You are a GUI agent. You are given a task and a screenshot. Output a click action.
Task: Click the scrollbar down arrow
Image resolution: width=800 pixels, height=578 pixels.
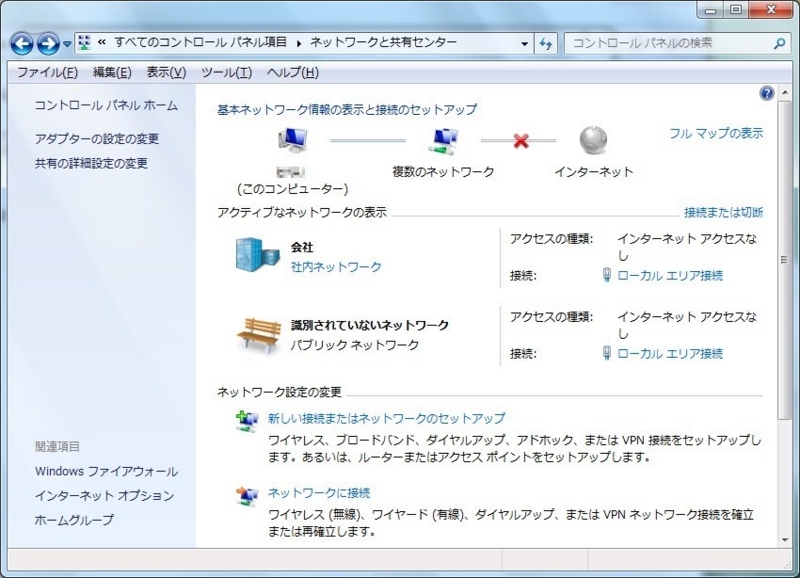(x=785, y=541)
